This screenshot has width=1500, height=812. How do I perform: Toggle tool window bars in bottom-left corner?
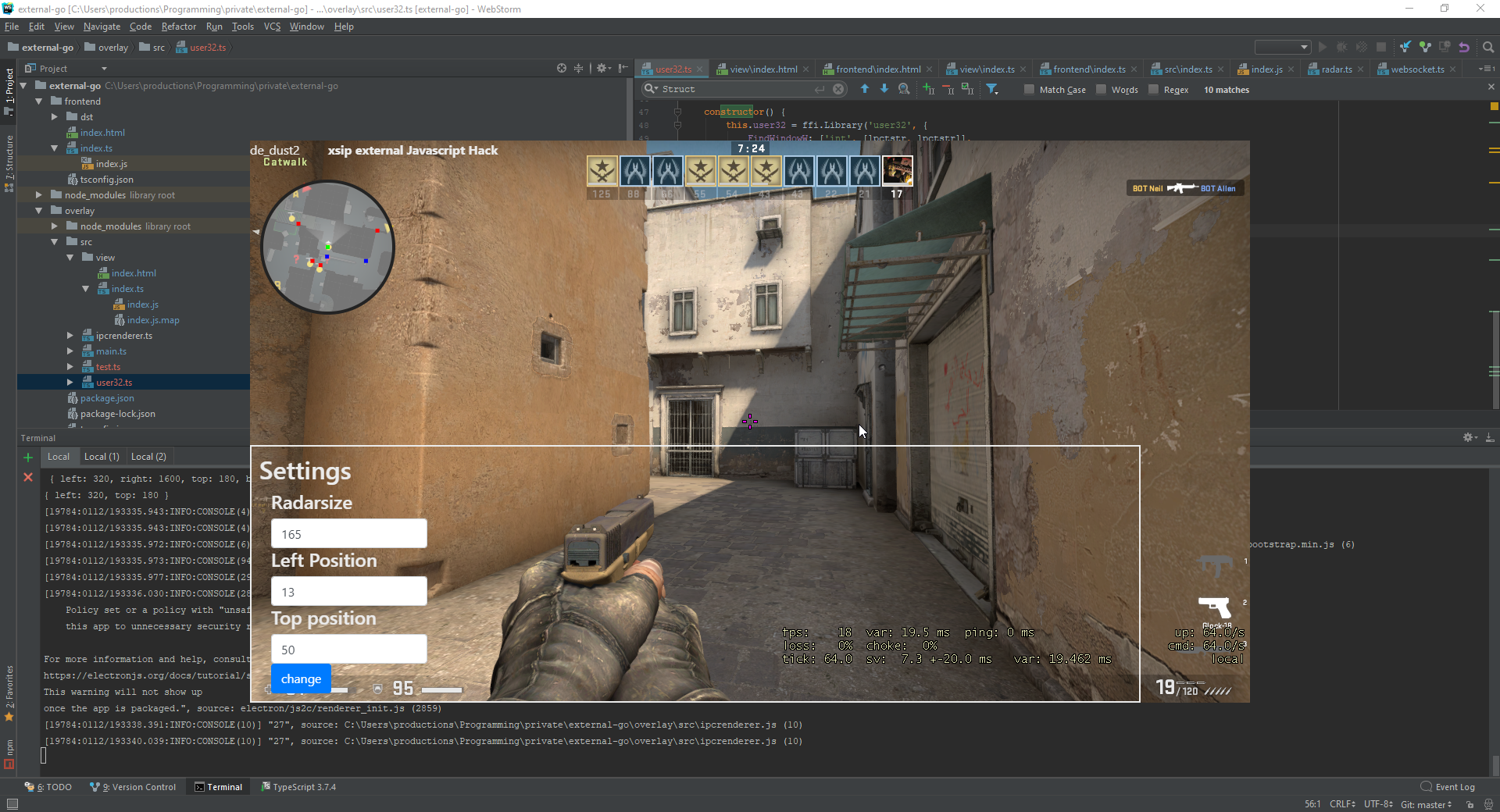(x=12, y=803)
